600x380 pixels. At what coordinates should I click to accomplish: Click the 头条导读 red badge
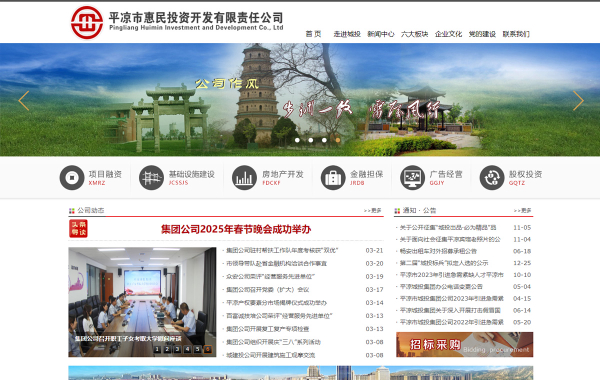tap(78, 228)
